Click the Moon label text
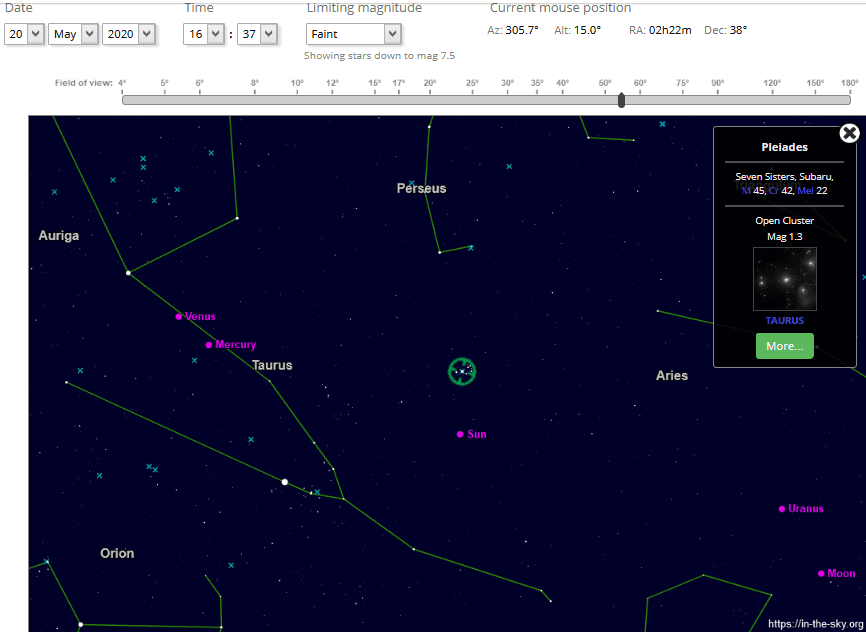The image size is (866, 632). click(841, 573)
